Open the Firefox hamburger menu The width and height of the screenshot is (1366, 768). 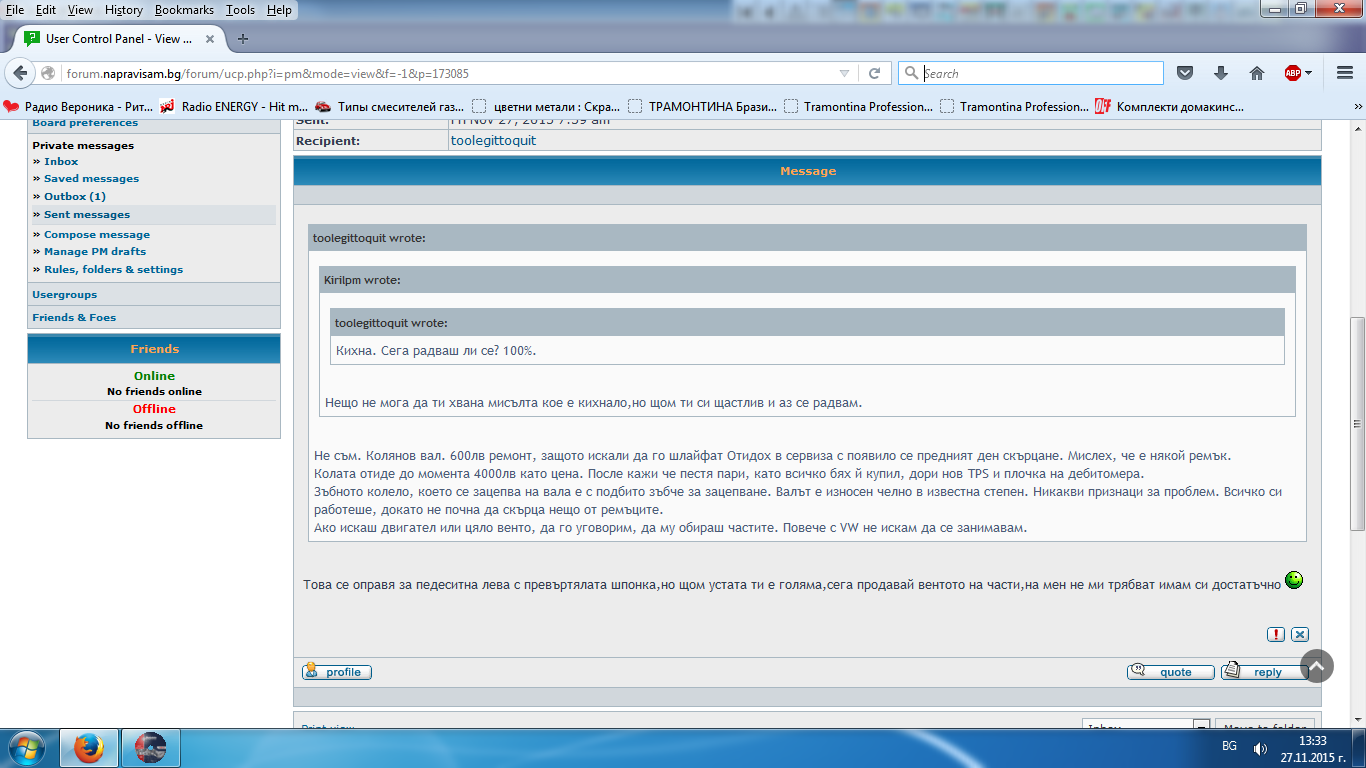[x=1344, y=73]
